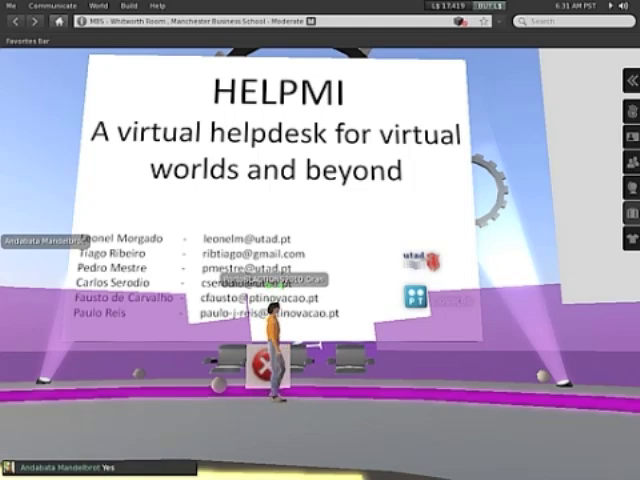
Task: Add location to favorites with star icon
Action: tap(484, 21)
